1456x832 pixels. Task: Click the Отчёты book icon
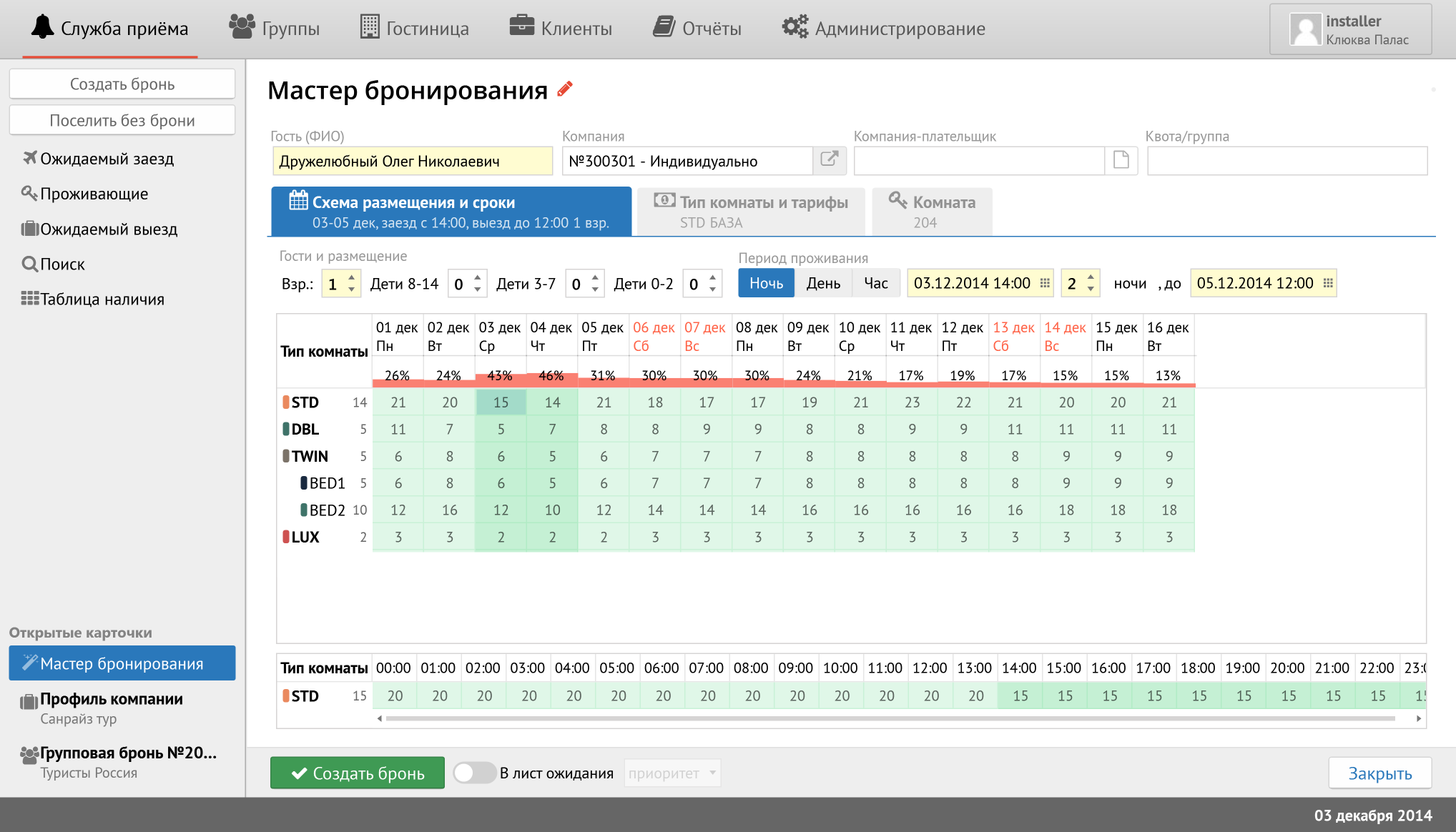[x=664, y=27]
